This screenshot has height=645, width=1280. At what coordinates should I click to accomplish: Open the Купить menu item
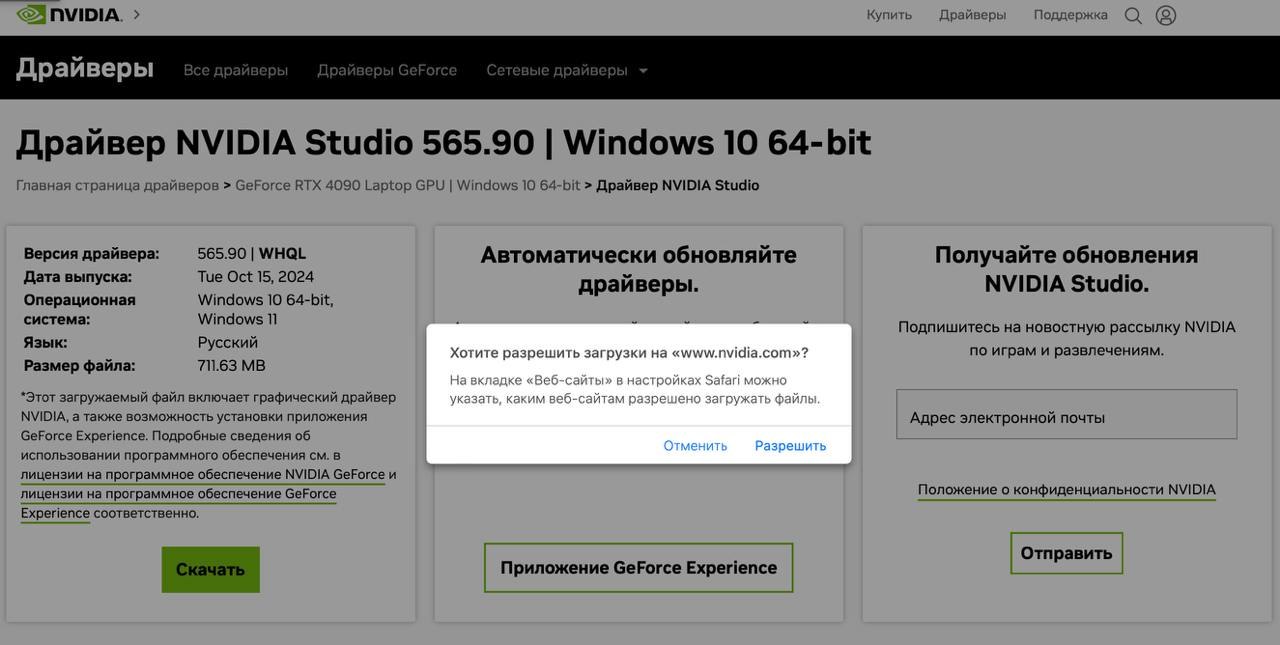coord(889,15)
